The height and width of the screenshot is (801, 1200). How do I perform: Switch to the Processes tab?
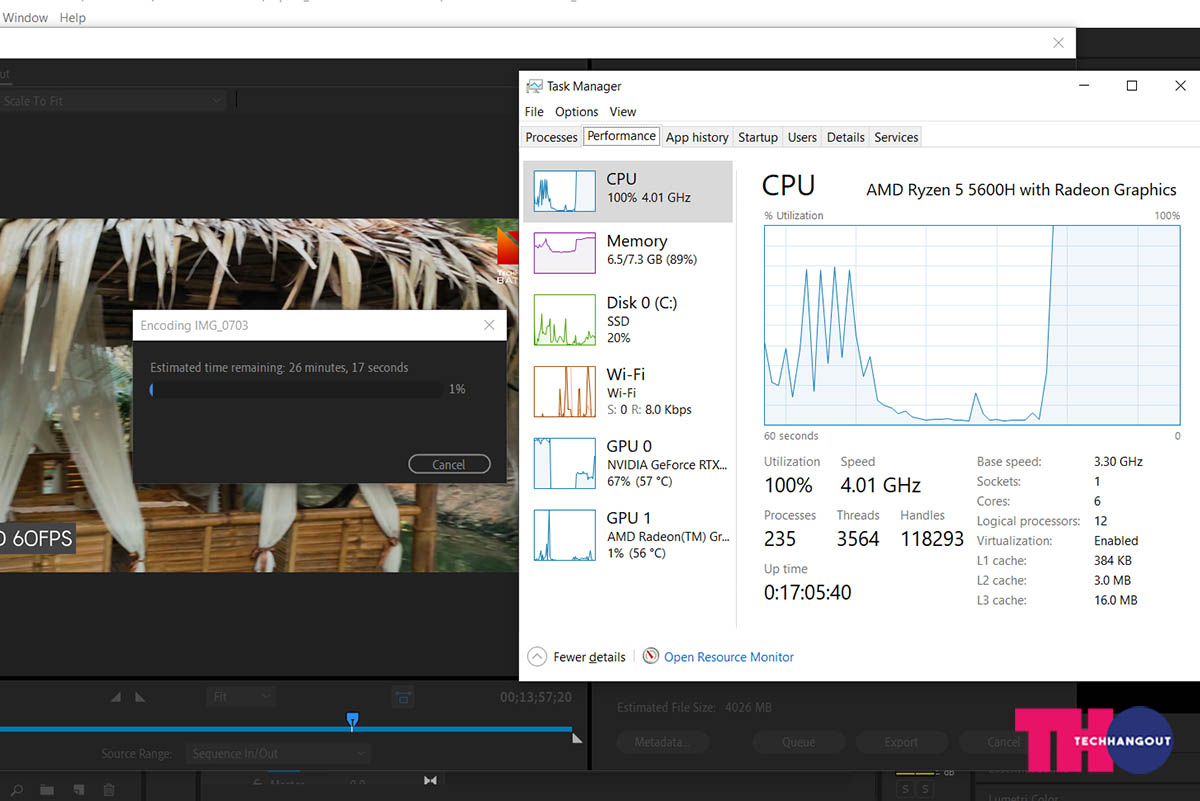552,137
